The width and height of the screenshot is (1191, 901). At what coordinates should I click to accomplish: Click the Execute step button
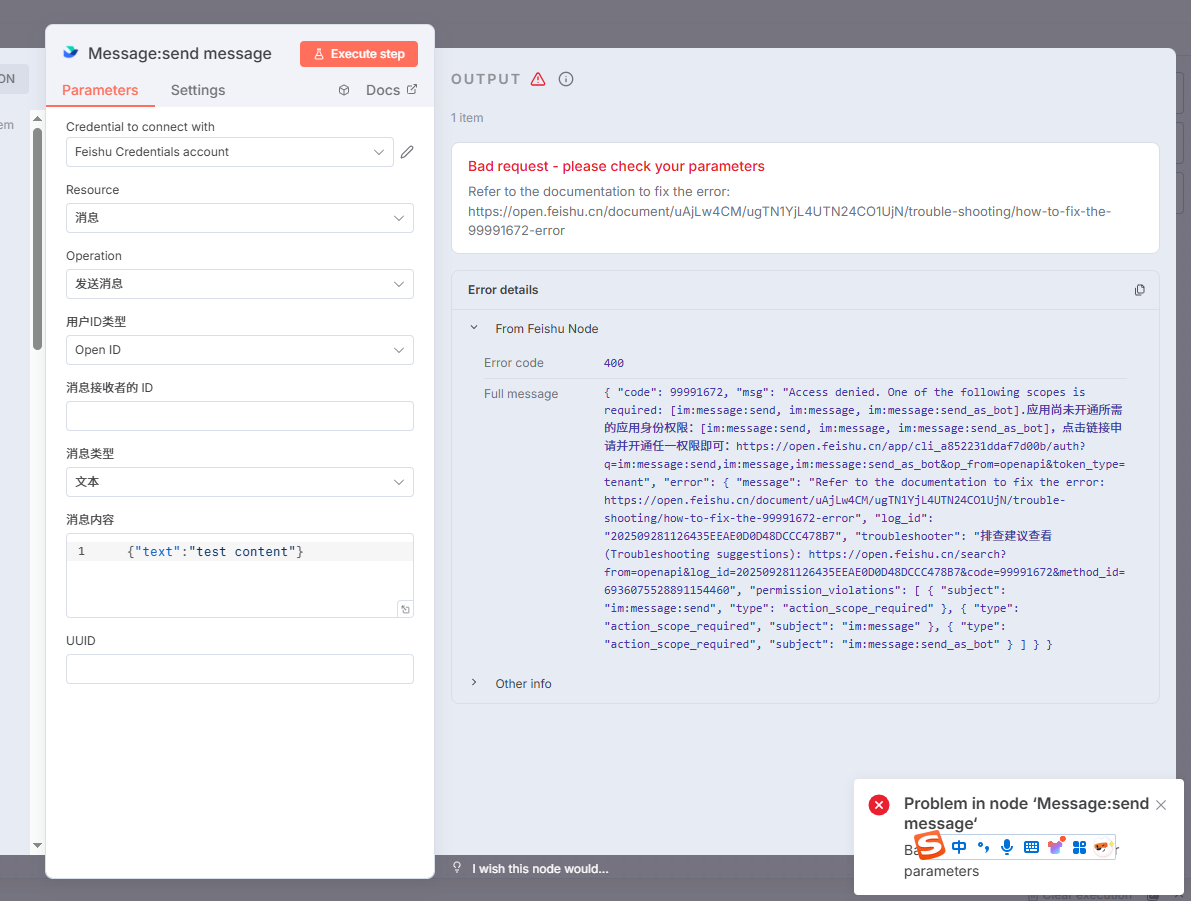(x=358, y=54)
